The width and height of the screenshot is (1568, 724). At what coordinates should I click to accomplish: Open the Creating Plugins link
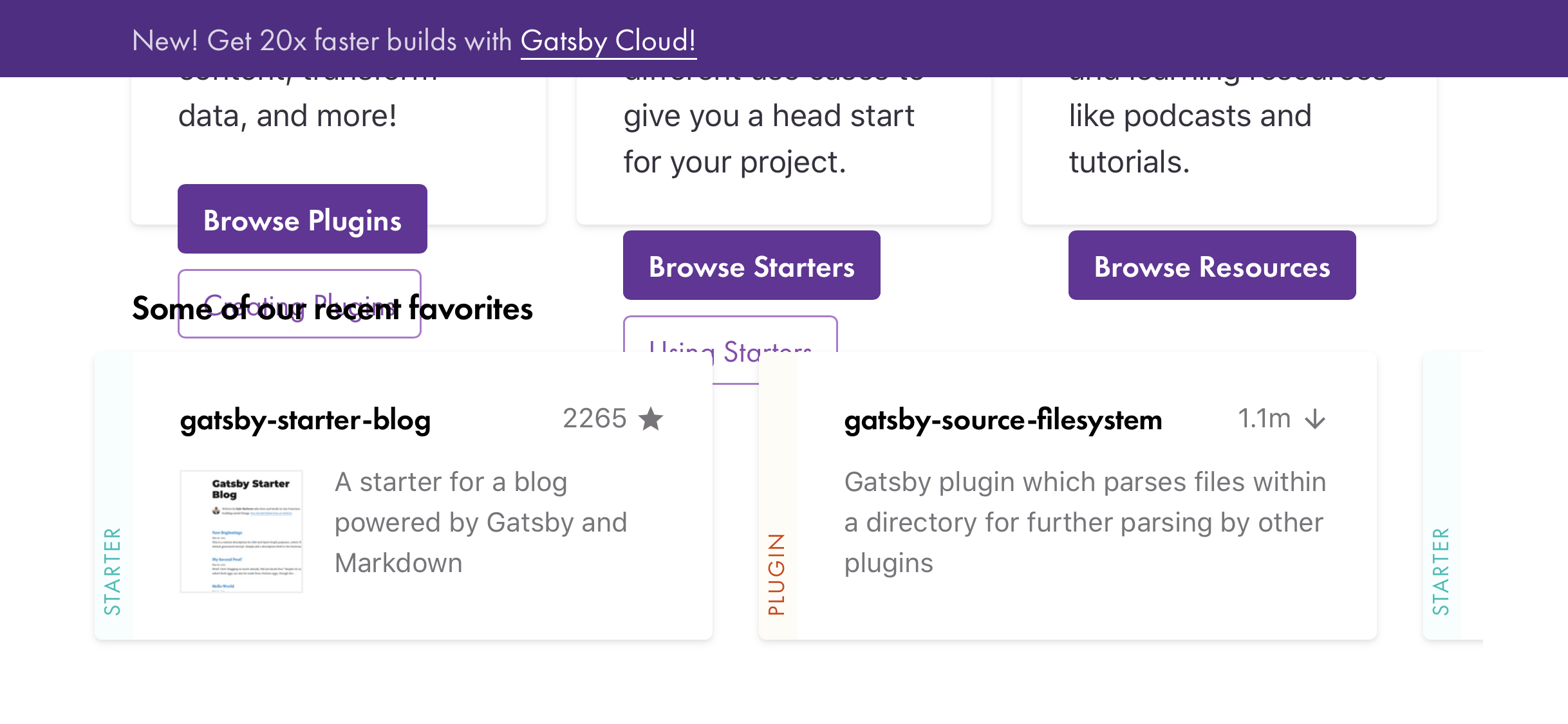pyautogui.click(x=299, y=305)
